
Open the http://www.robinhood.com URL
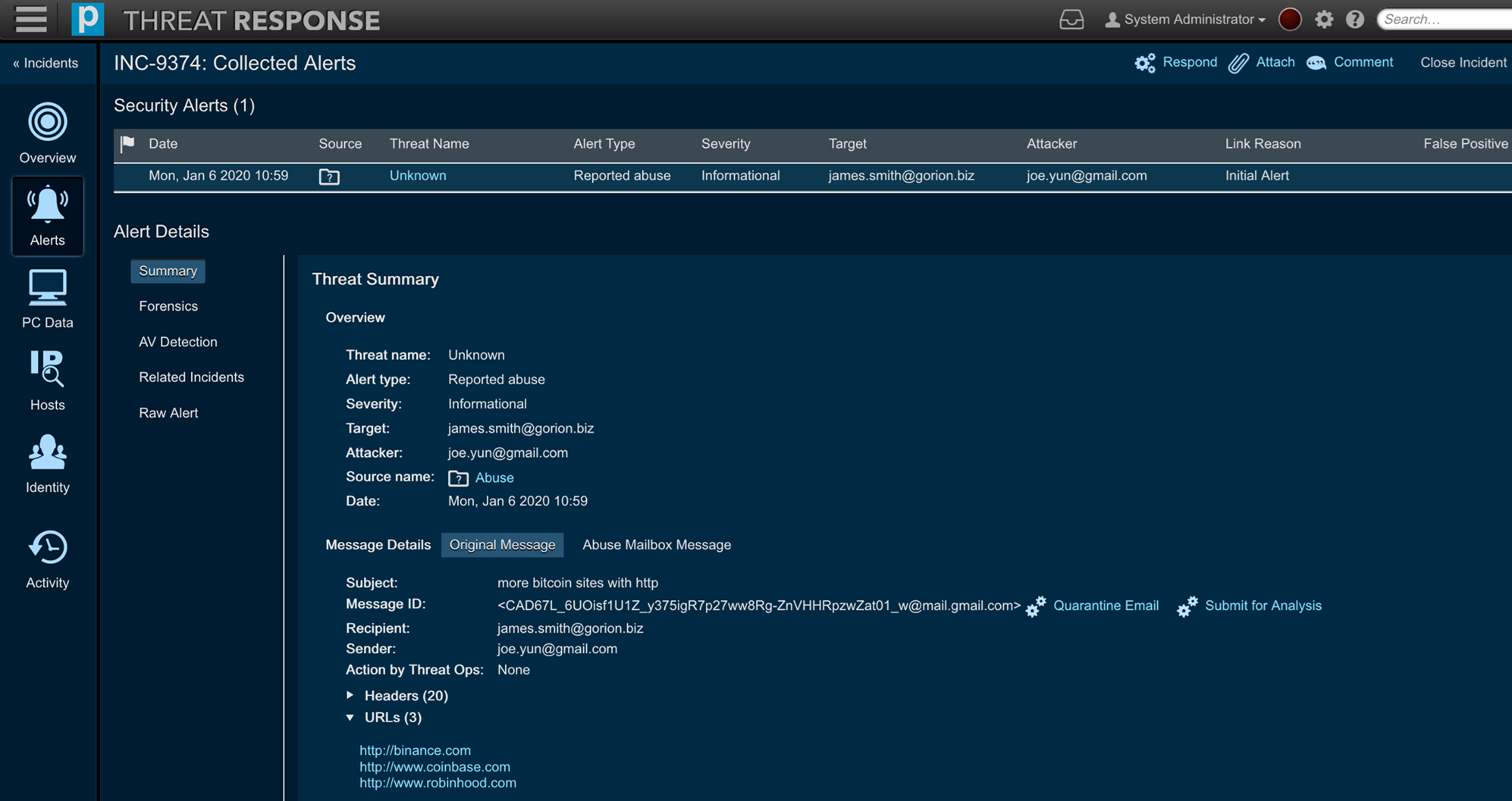click(x=438, y=783)
